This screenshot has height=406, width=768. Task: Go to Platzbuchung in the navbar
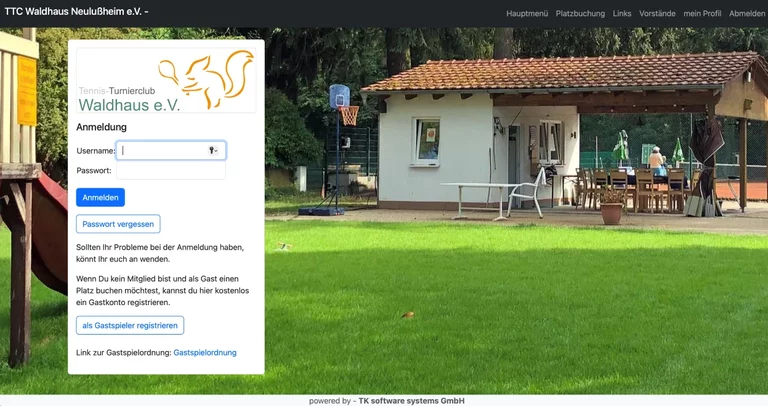pos(580,14)
